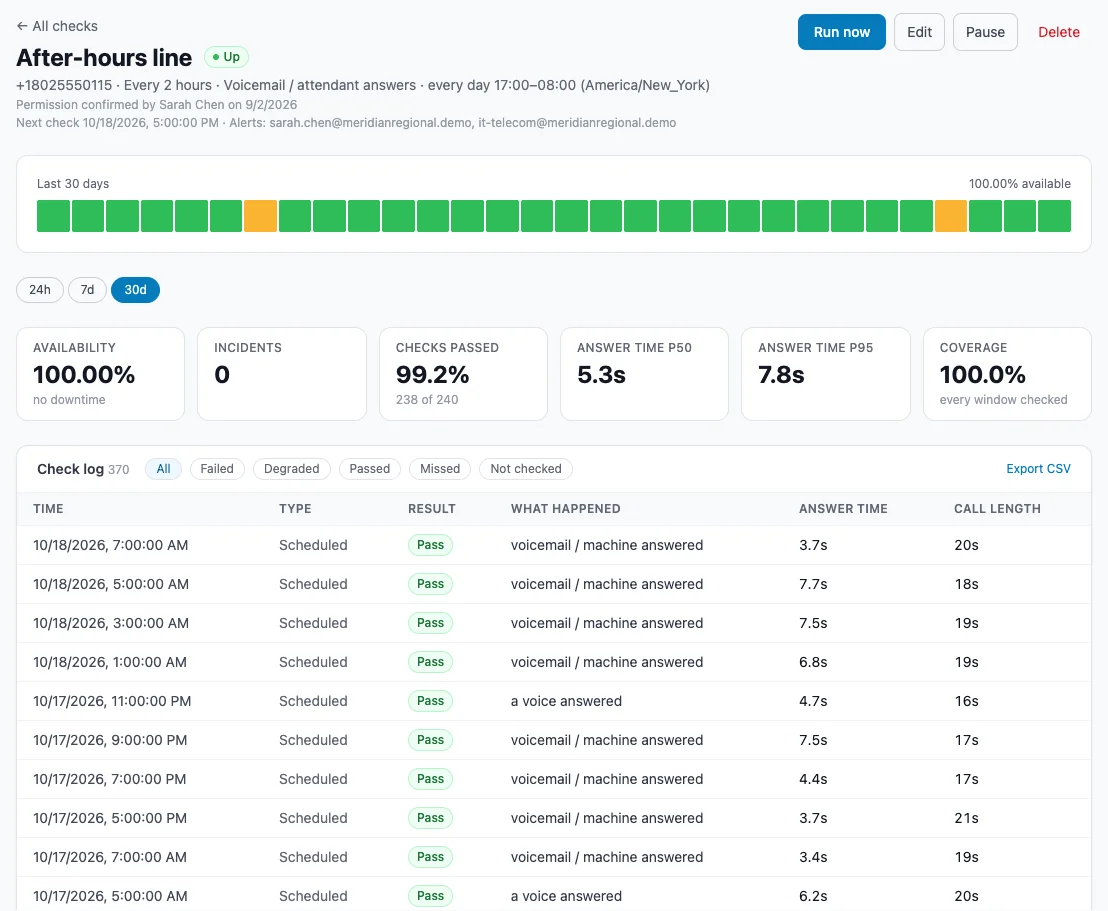This screenshot has width=1108, height=911.
Task: Open the Answer Time P50 card
Action: coord(644,374)
